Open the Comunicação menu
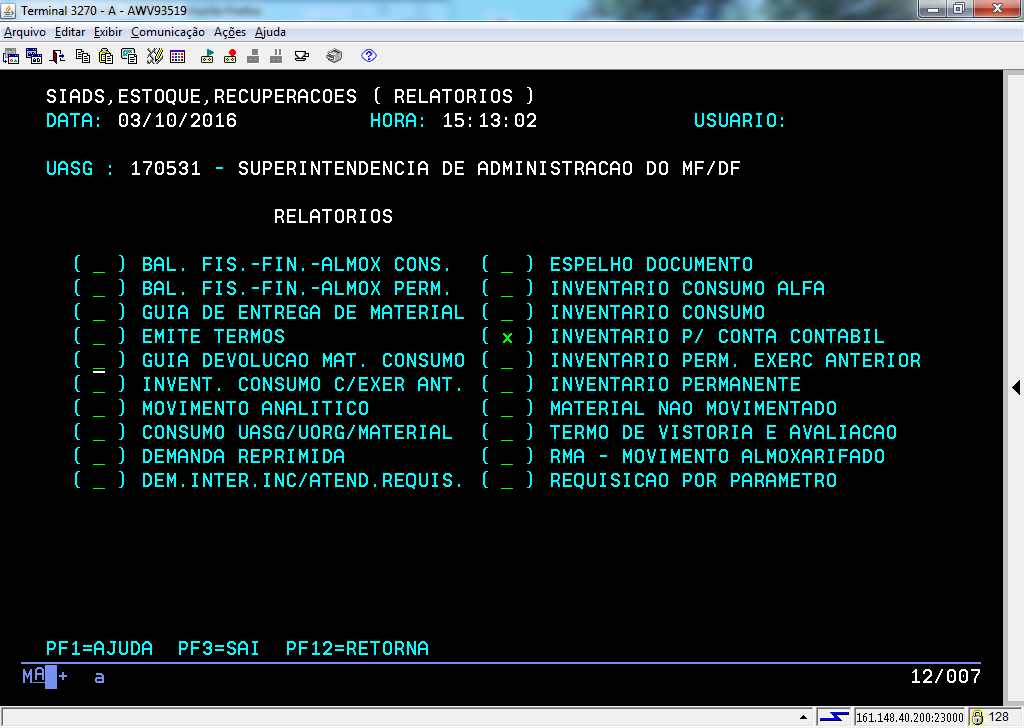Viewport: 1024px width, 728px height. coord(168,32)
